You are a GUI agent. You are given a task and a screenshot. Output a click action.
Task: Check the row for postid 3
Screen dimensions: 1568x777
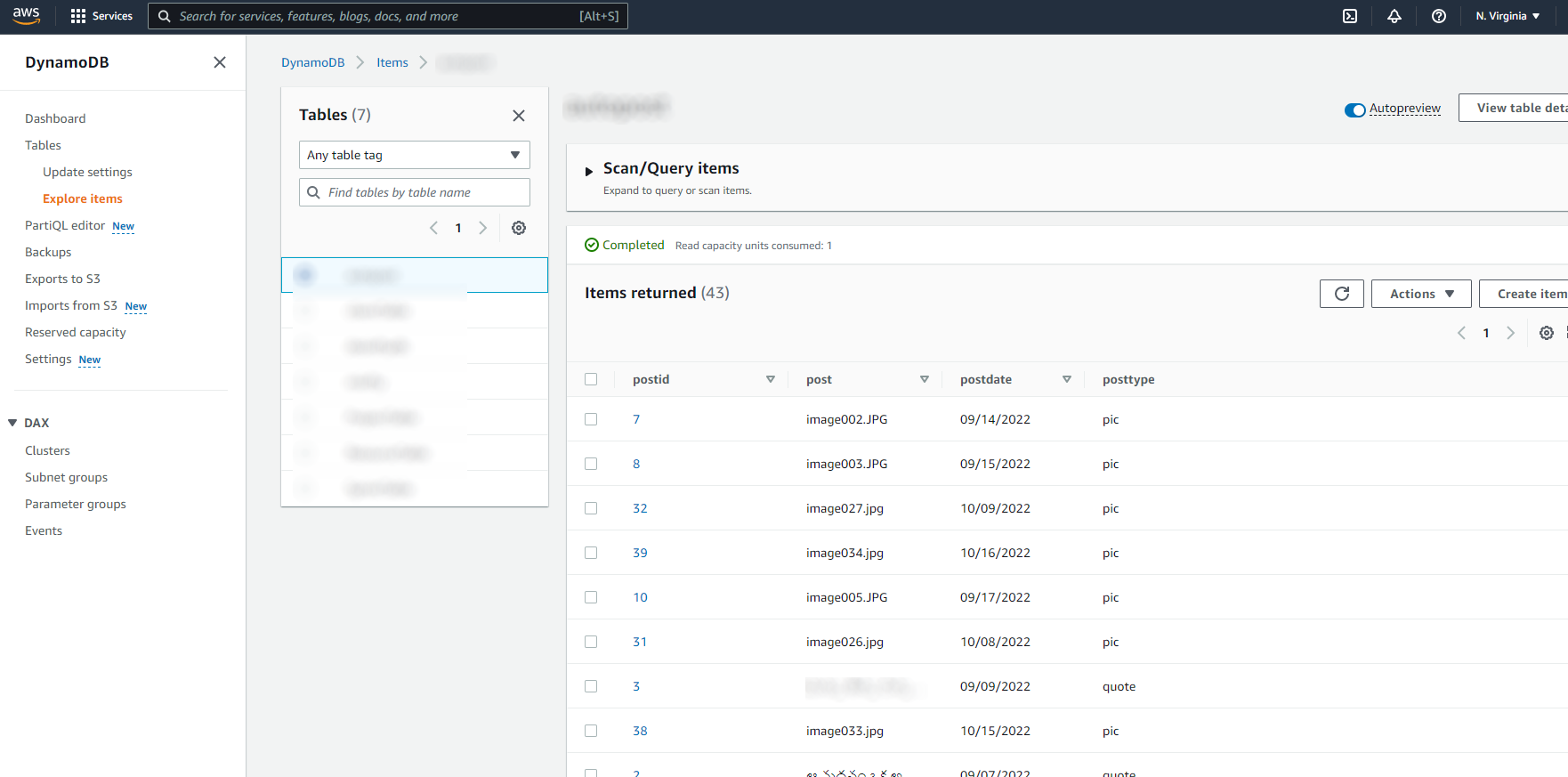591,686
